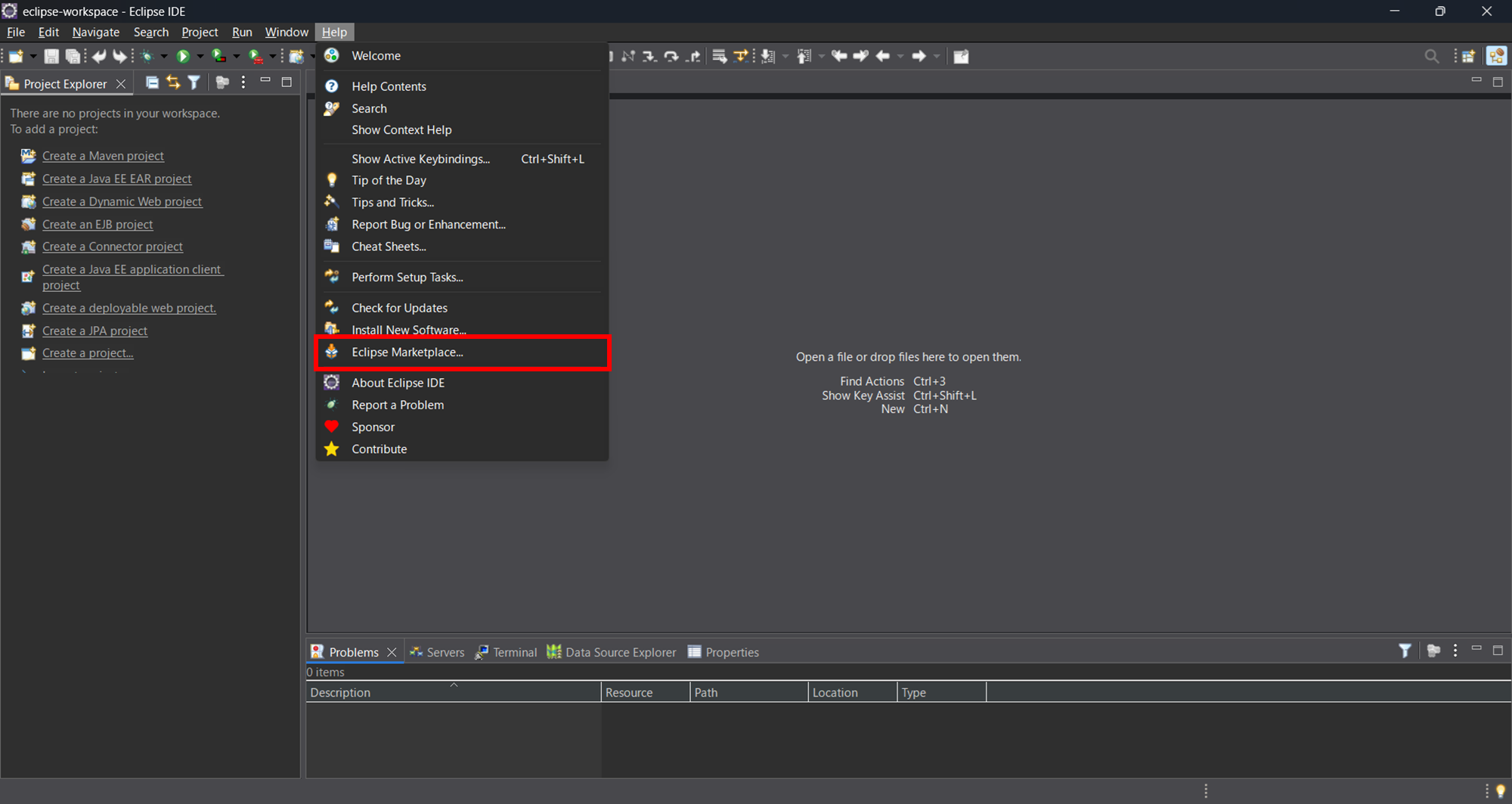The height and width of the screenshot is (804, 1512).
Task: Select Eclipse Marketplace menu entry
Action: tap(407, 352)
